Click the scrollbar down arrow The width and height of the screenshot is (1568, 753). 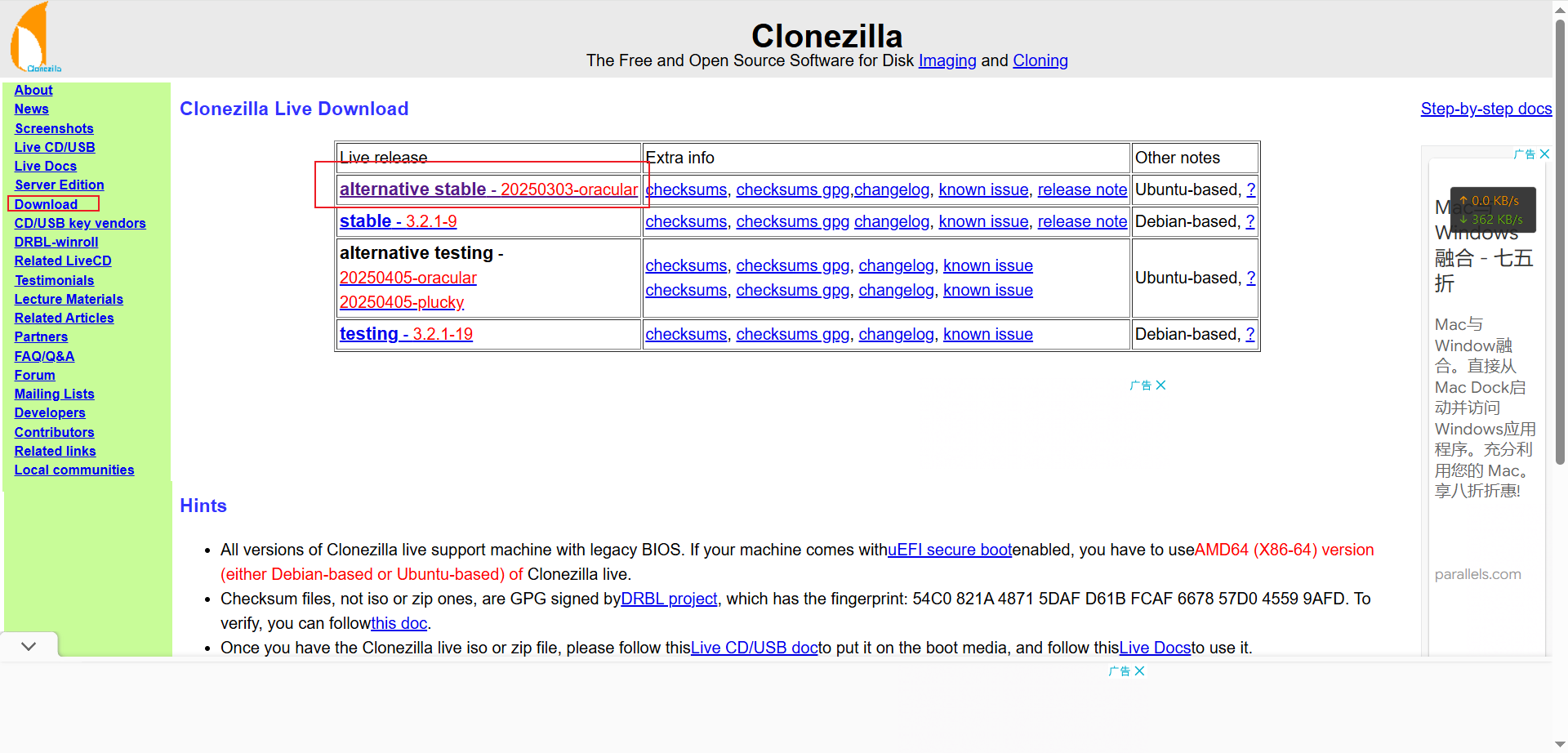pyautogui.click(x=1560, y=744)
